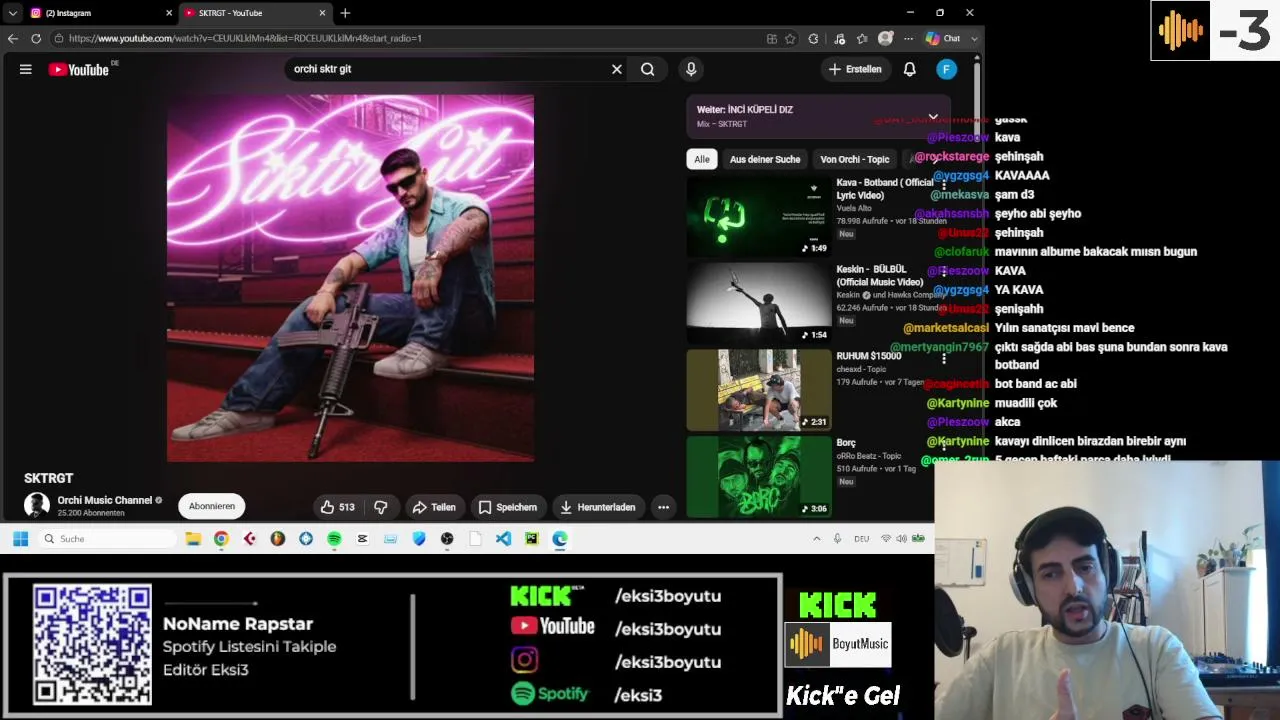
Task: Focus the browser address bar
Action: 410,38
